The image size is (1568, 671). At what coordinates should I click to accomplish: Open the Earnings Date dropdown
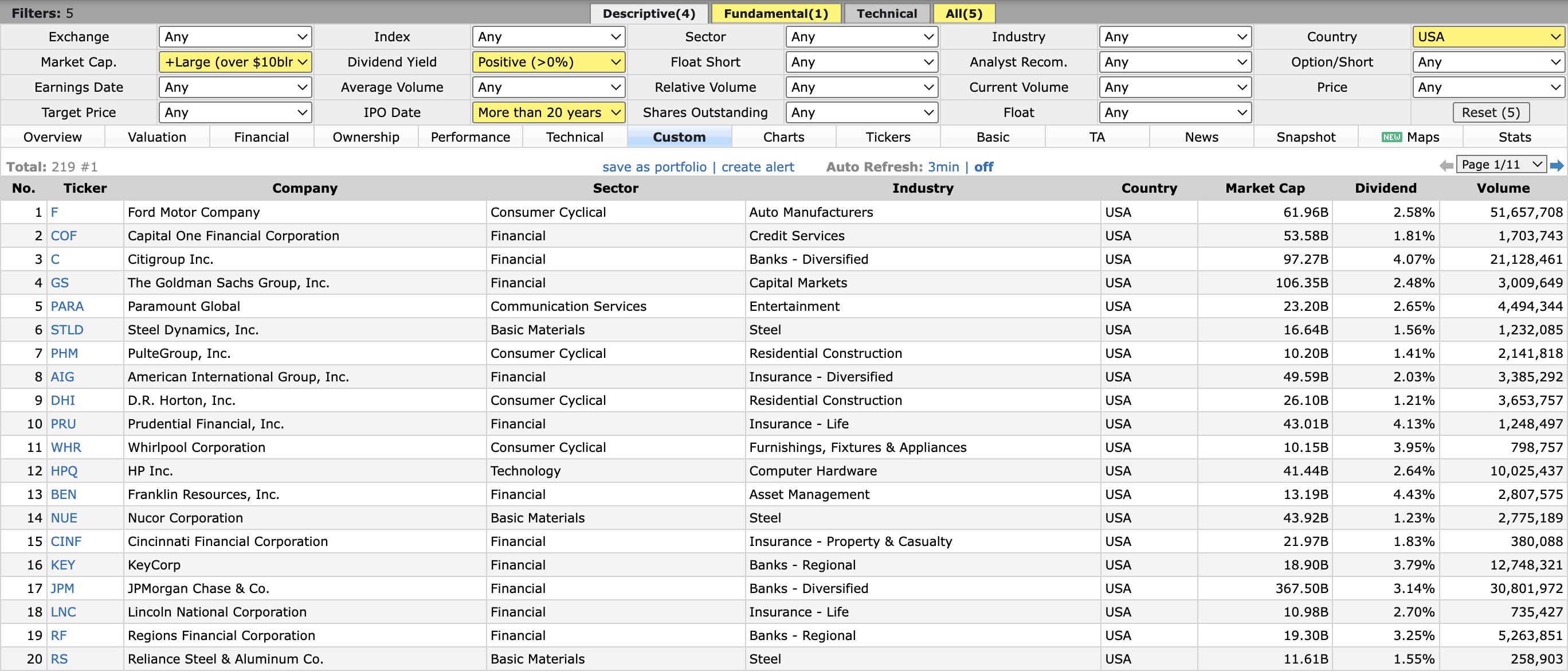click(236, 87)
